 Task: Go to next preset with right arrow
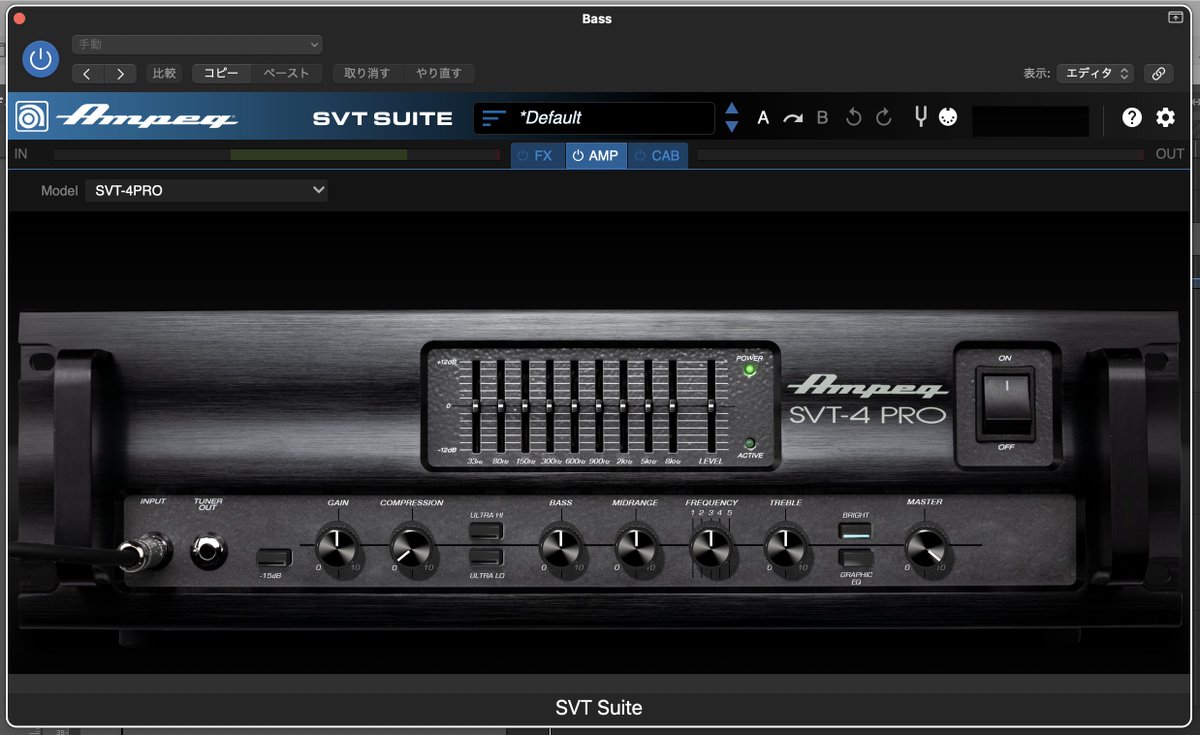pos(121,73)
